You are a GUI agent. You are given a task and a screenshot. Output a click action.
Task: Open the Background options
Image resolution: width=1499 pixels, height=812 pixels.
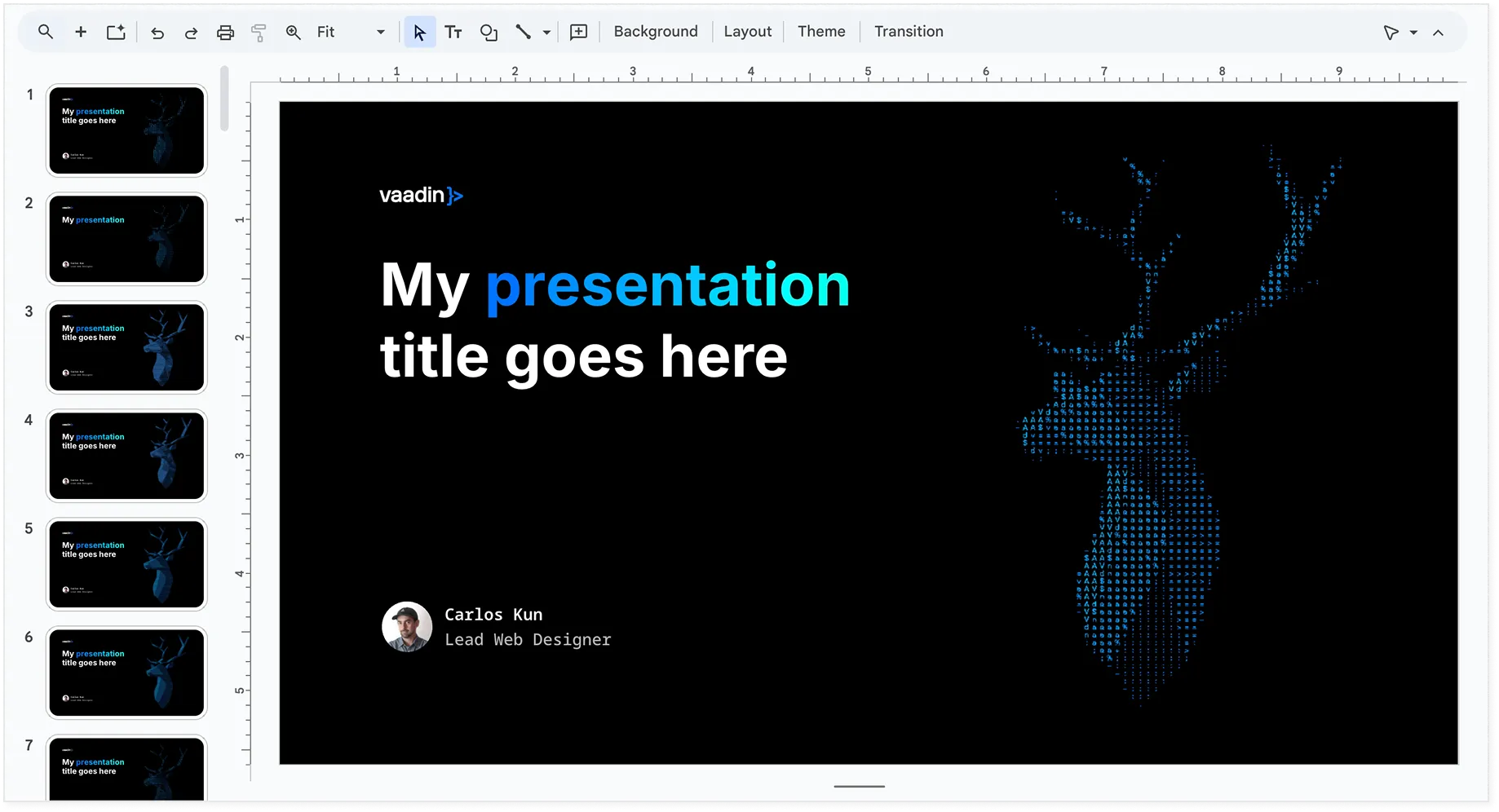(656, 32)
